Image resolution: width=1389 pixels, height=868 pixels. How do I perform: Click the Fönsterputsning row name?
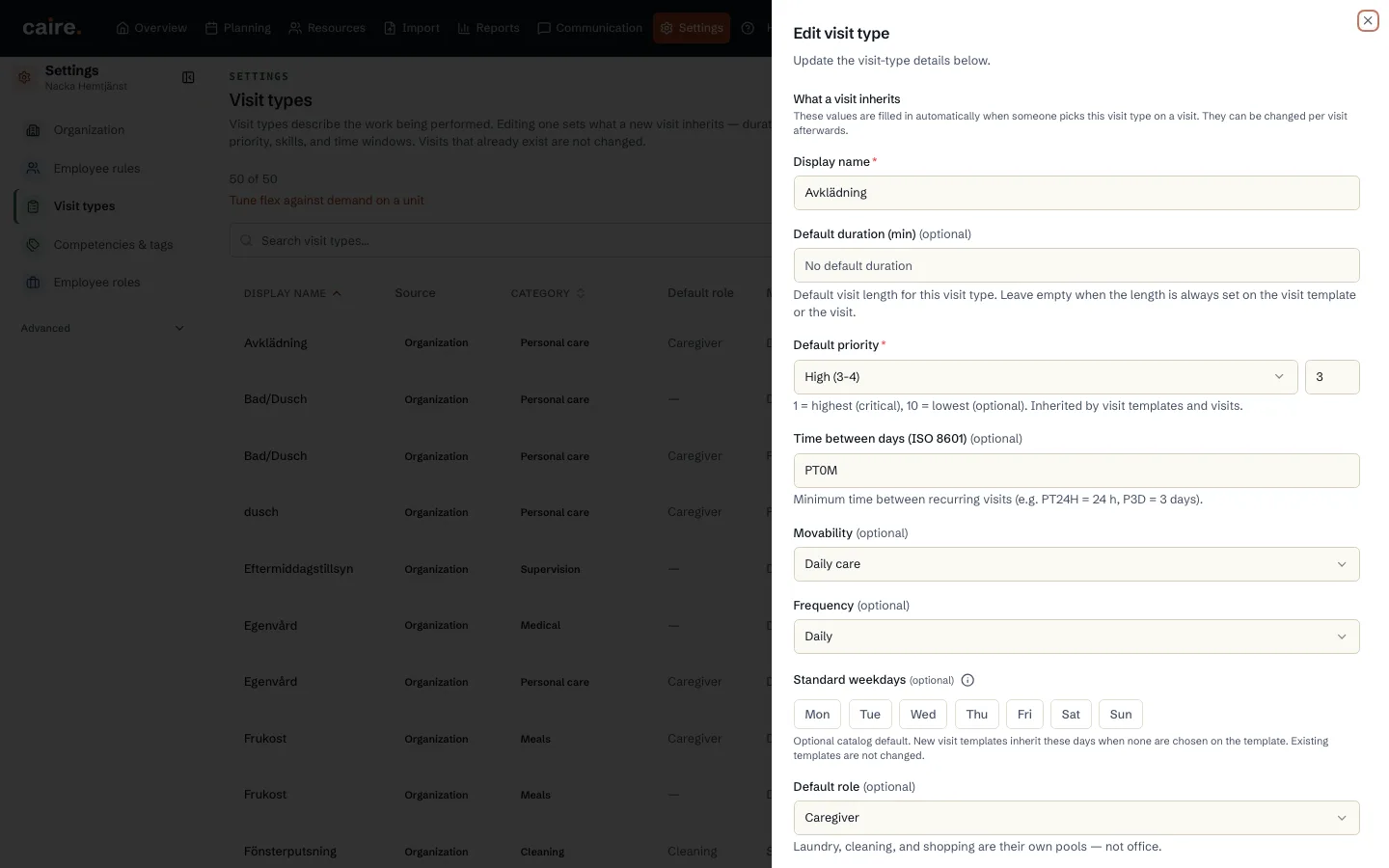click(290, 852)
